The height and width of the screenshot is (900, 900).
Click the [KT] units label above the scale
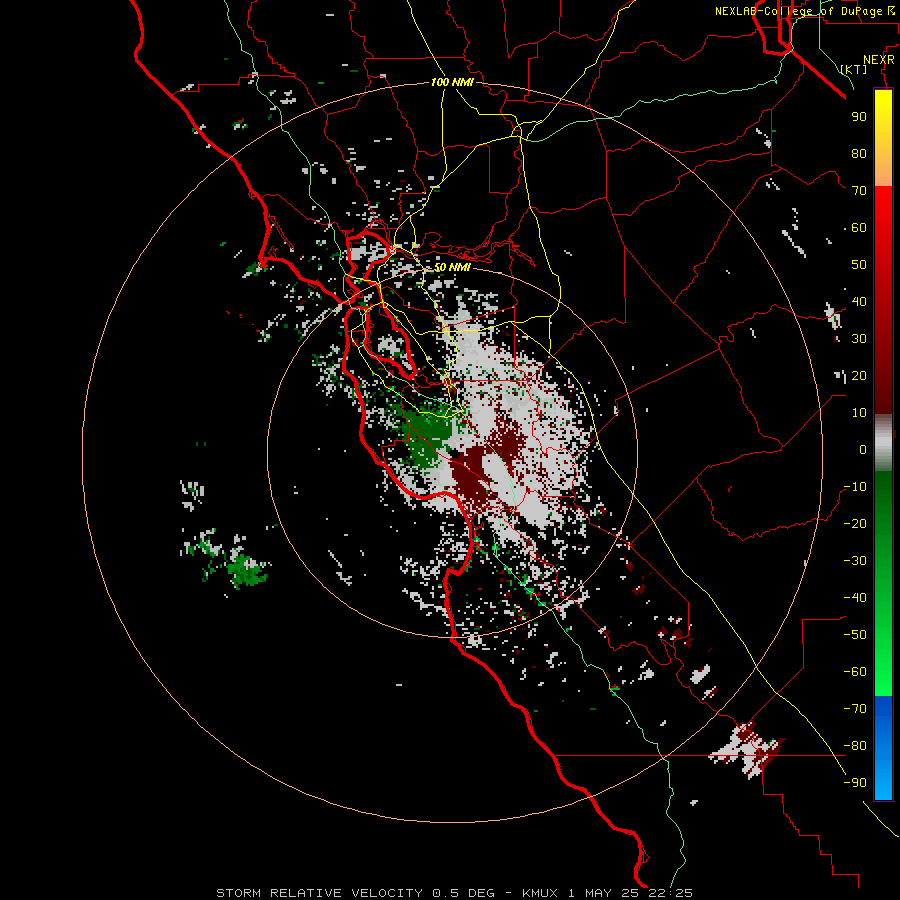pyautogui.click(x=854, y=69)
